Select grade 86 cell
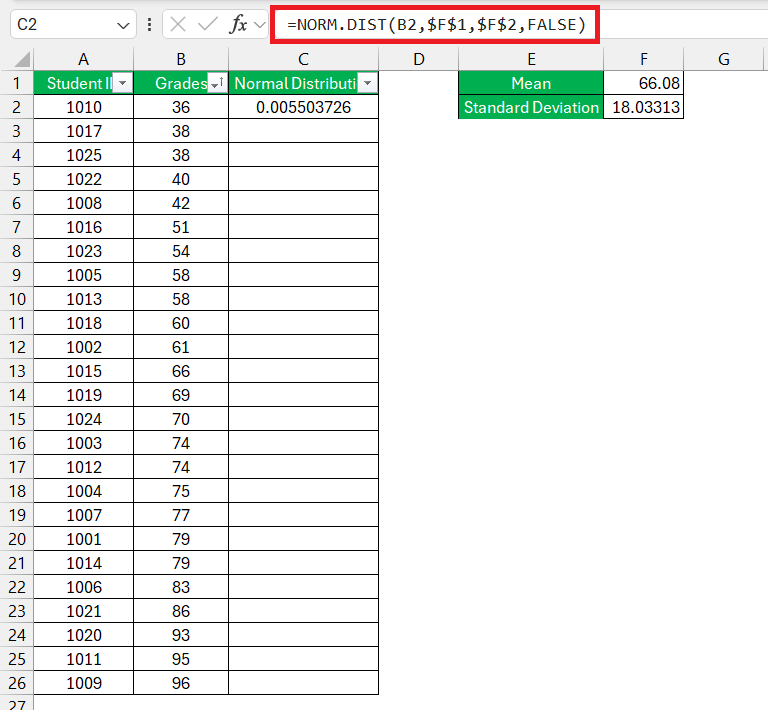 click(x=181, y=611)
